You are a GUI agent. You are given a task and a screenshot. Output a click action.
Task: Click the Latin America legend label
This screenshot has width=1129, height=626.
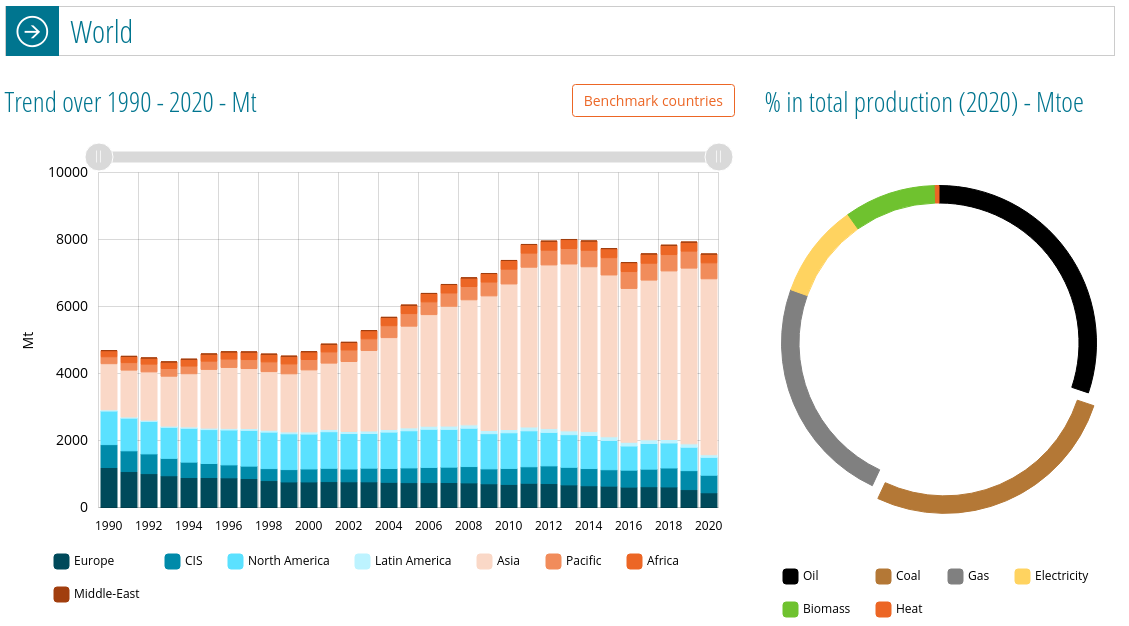pyautogui.click(x=413, y=560)
